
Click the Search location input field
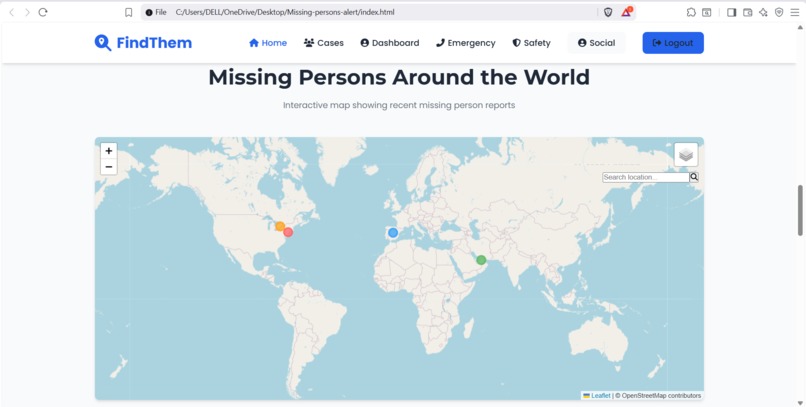click(646, 177)
